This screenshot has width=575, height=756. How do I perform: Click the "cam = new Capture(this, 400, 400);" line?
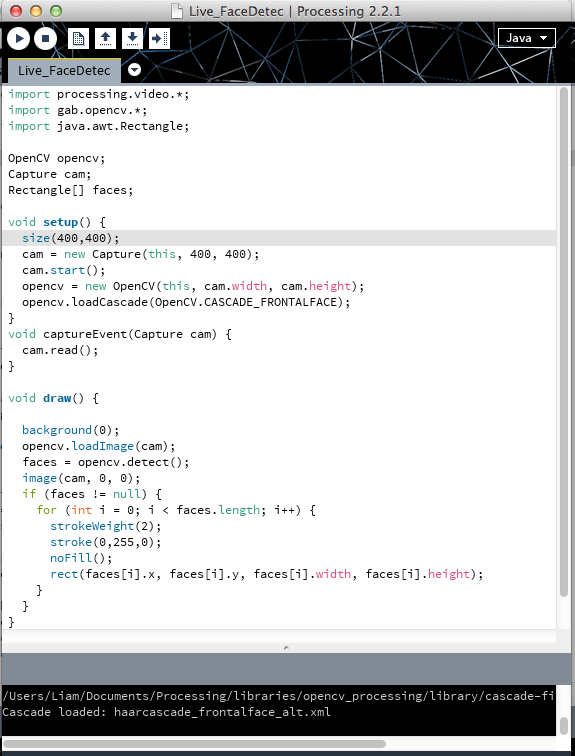(141, 254)
